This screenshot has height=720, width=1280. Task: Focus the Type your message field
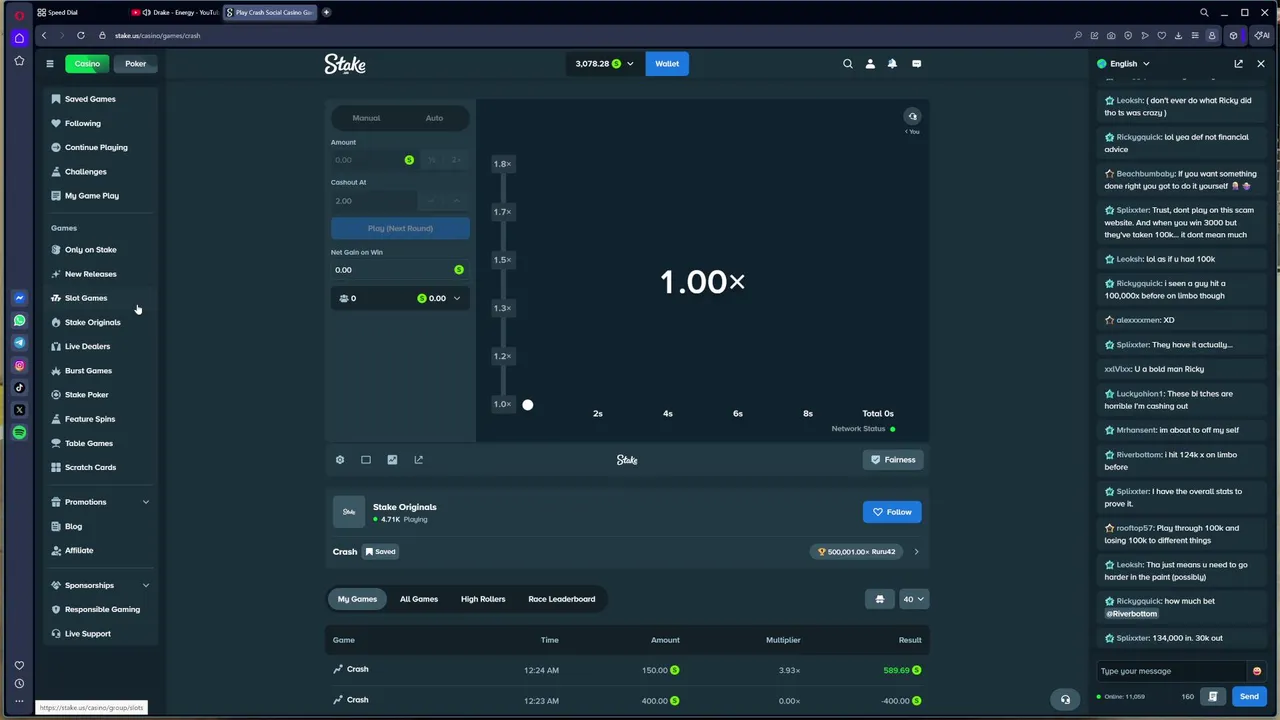tap(1172, 671)
